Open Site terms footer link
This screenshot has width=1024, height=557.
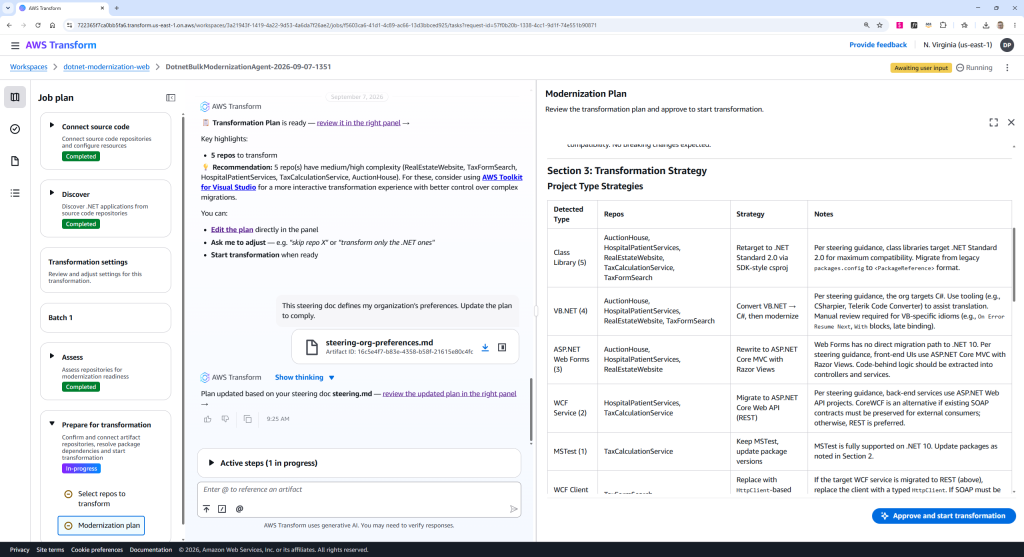click(50, 550)
